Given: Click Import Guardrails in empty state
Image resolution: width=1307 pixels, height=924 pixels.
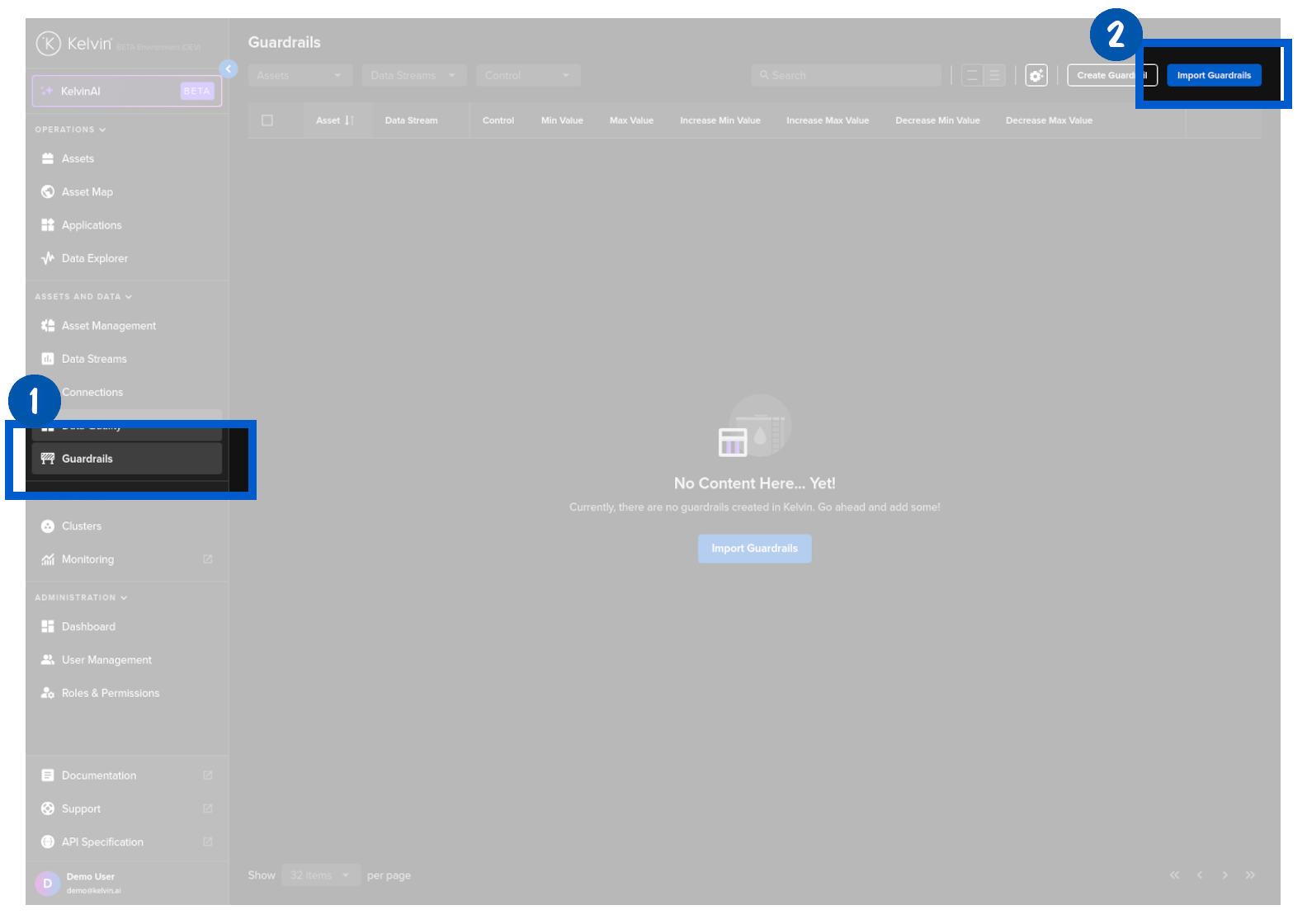Looking at the screenshot, I should tap(755, 549).
